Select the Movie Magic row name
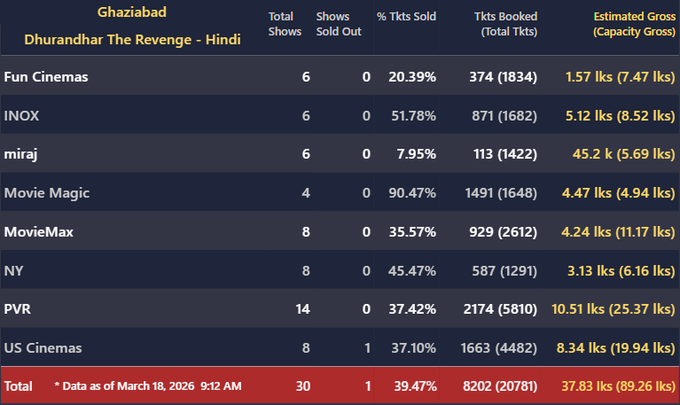Viewport: 680px width, 405px height. click(47, 193)
